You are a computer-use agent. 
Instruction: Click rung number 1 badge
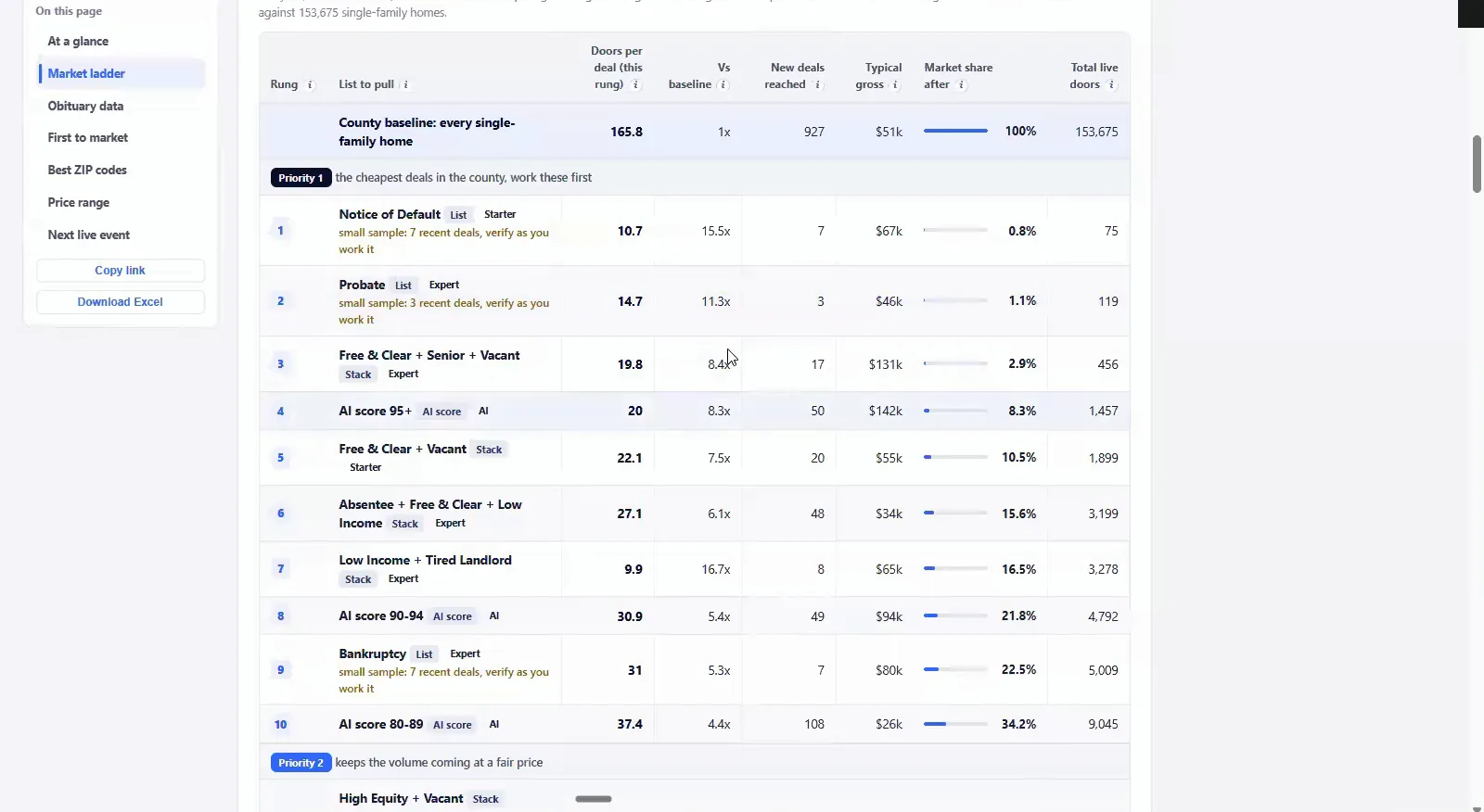280,230
